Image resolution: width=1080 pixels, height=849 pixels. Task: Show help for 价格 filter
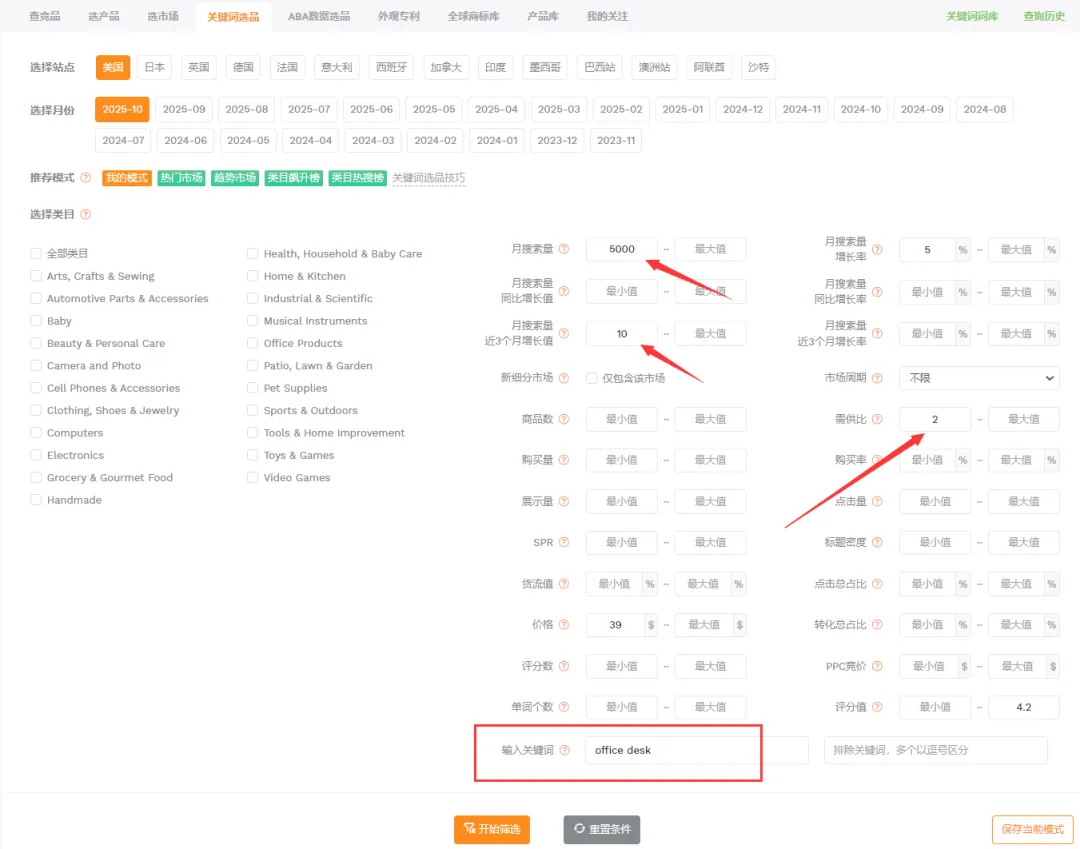[x=564, y=625]
